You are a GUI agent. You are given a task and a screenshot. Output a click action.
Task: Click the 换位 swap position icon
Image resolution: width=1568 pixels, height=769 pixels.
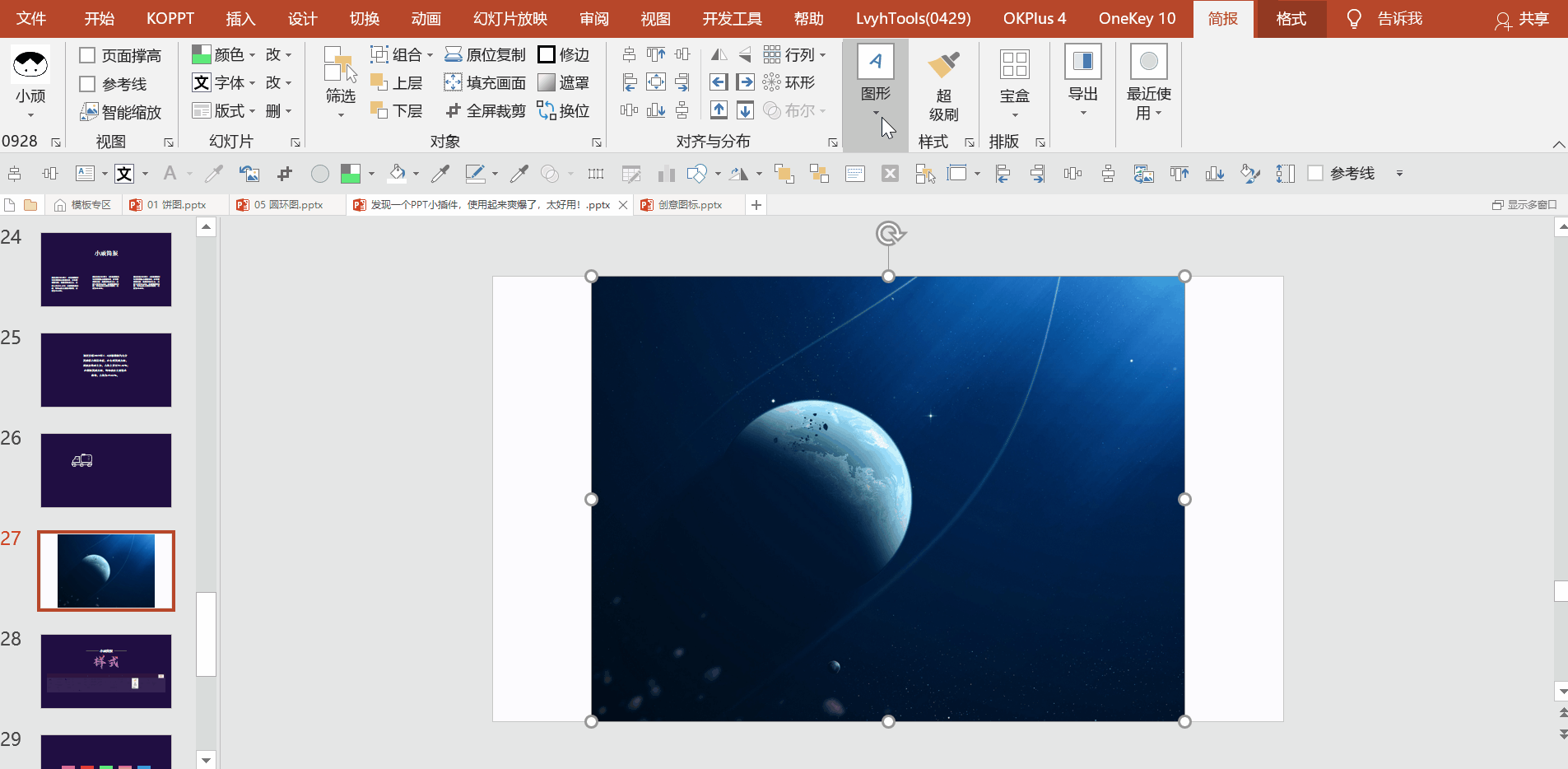point(547,110)
